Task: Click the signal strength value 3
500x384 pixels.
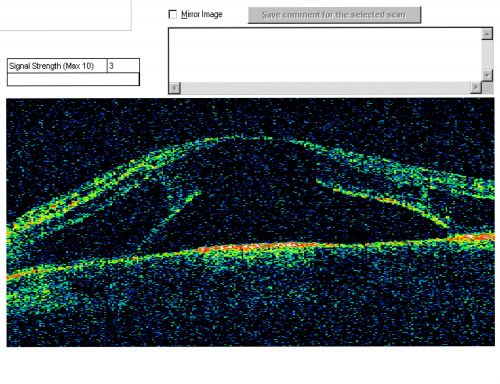Action: 111,66
